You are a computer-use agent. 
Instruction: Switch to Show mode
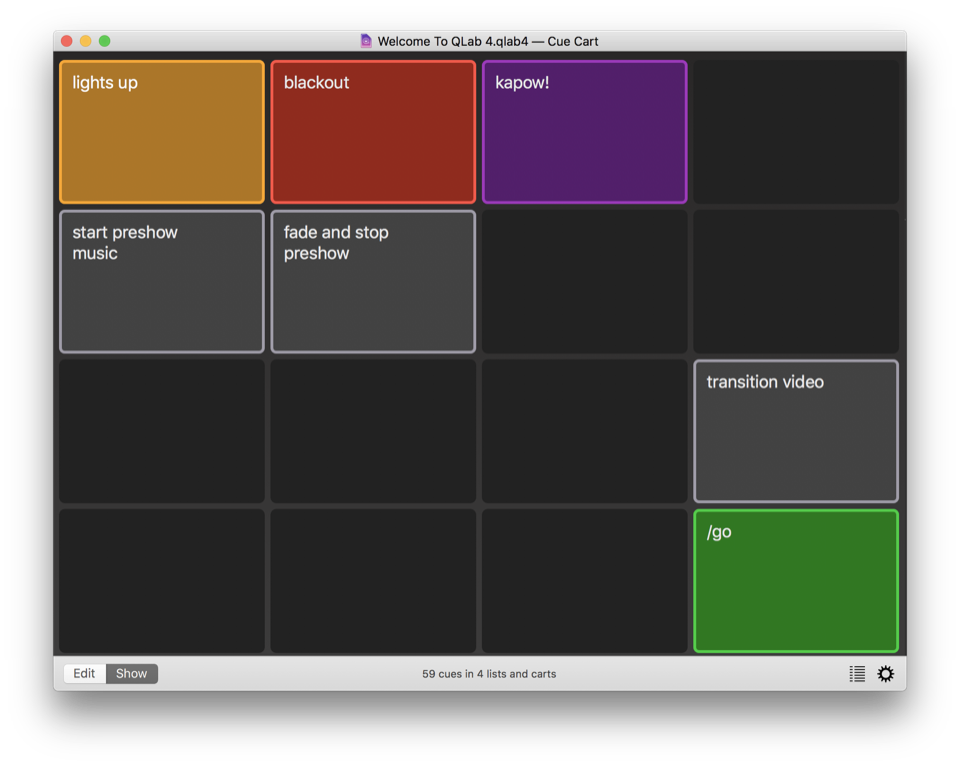tap(131, 674)
